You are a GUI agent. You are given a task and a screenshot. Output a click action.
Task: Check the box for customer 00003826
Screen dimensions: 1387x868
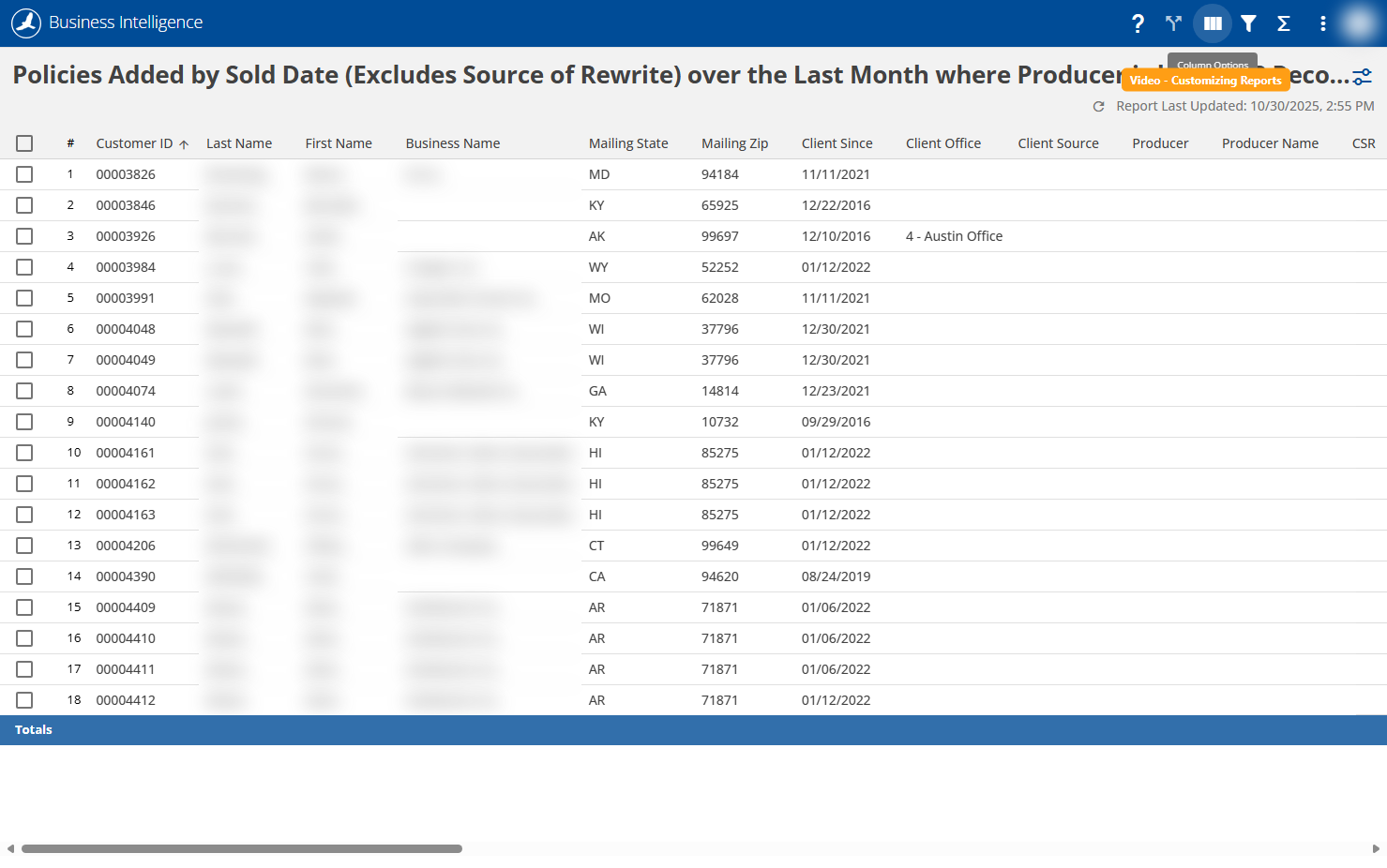(x=24, y=174)
